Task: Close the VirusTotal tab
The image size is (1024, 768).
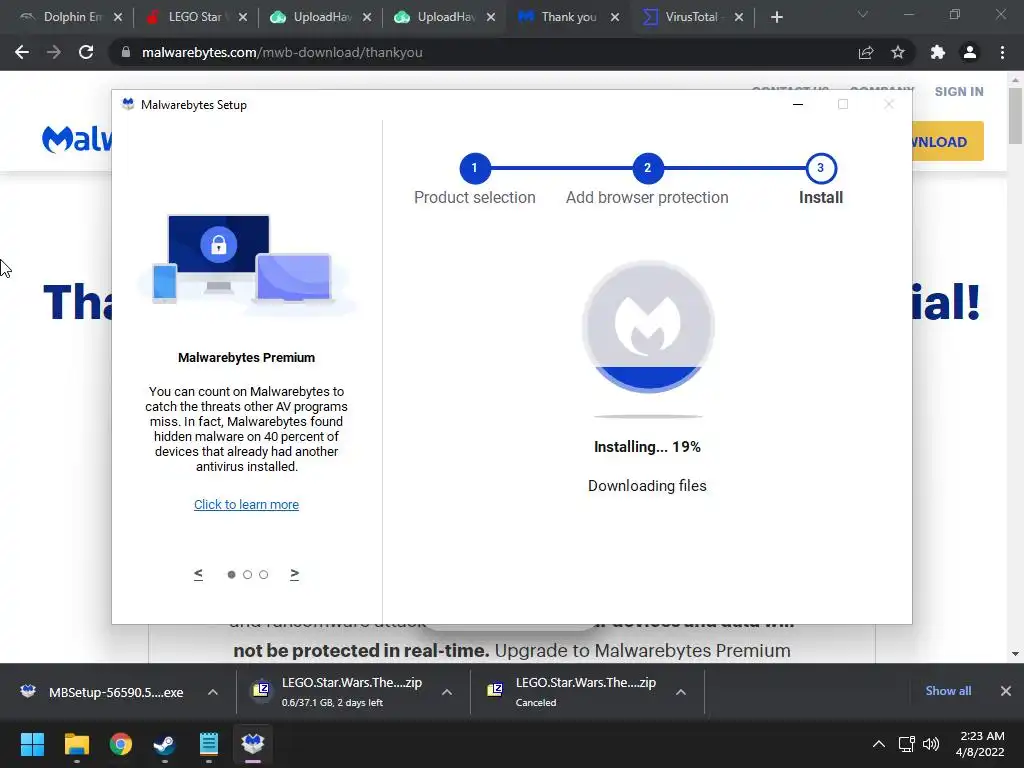Action: pyautogui.click(x=739, y=17)
